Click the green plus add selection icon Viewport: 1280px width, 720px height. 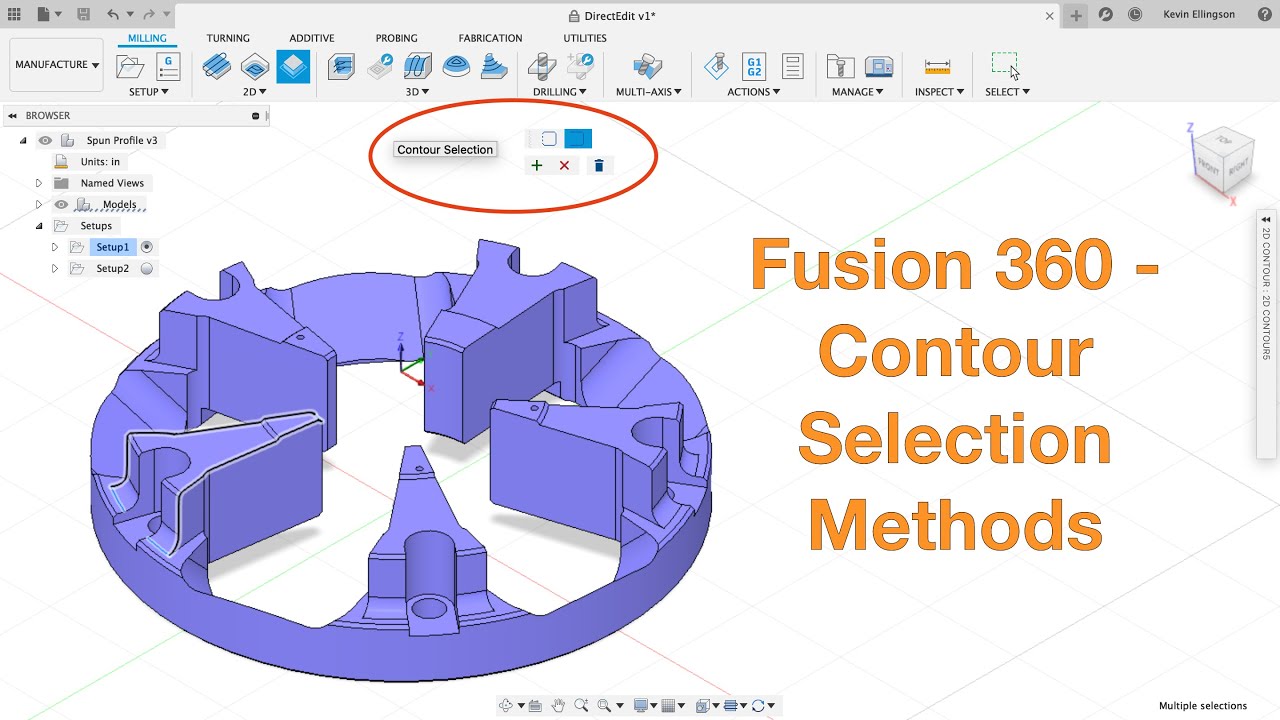coord(537,165)
